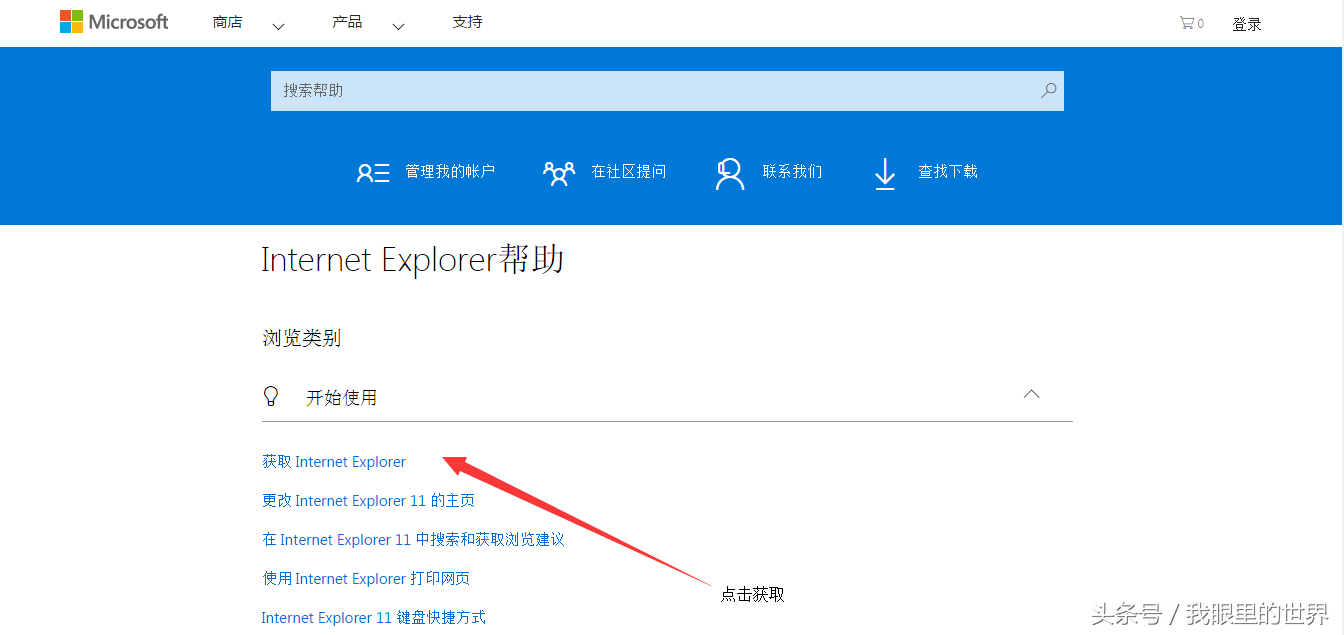Collapse the 开始使用 section chevron
This screenshot has width=1344, height=635.
pyautogui.click(x=1031, y=393)
